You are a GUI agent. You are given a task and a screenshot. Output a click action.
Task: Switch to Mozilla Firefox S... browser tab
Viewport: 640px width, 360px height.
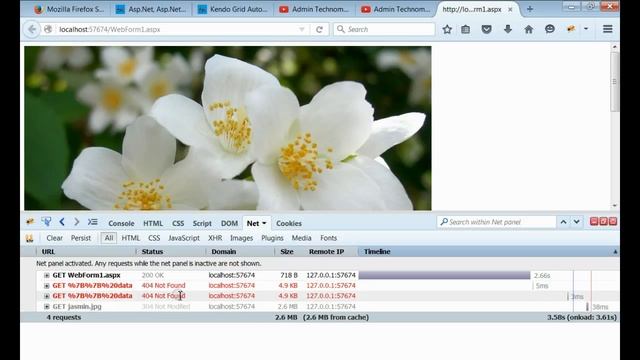click(69, 9)
